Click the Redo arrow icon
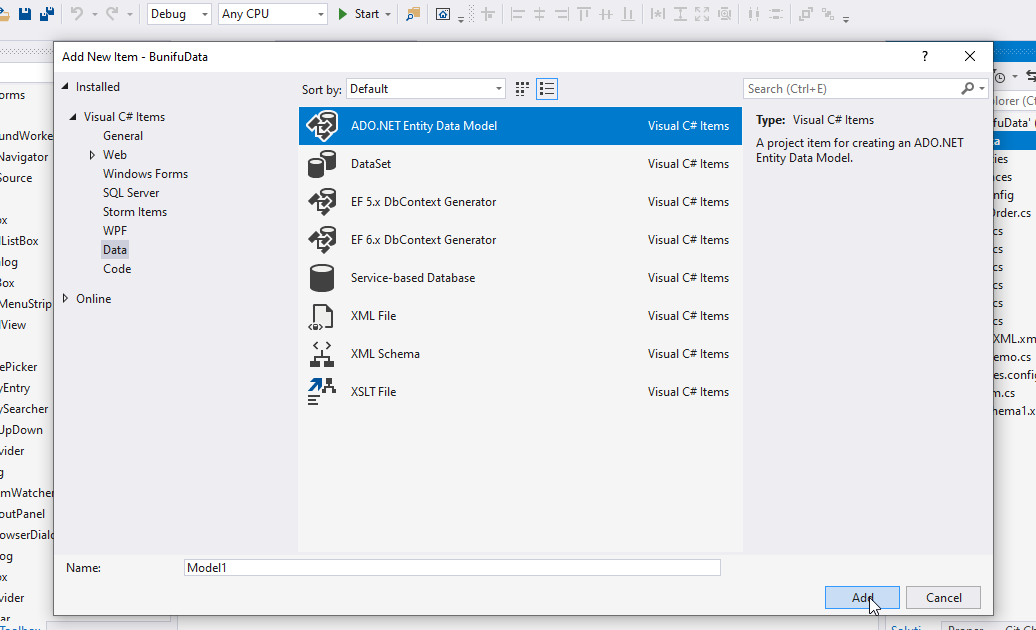1036x630 pixels. [x=112, y=14]
